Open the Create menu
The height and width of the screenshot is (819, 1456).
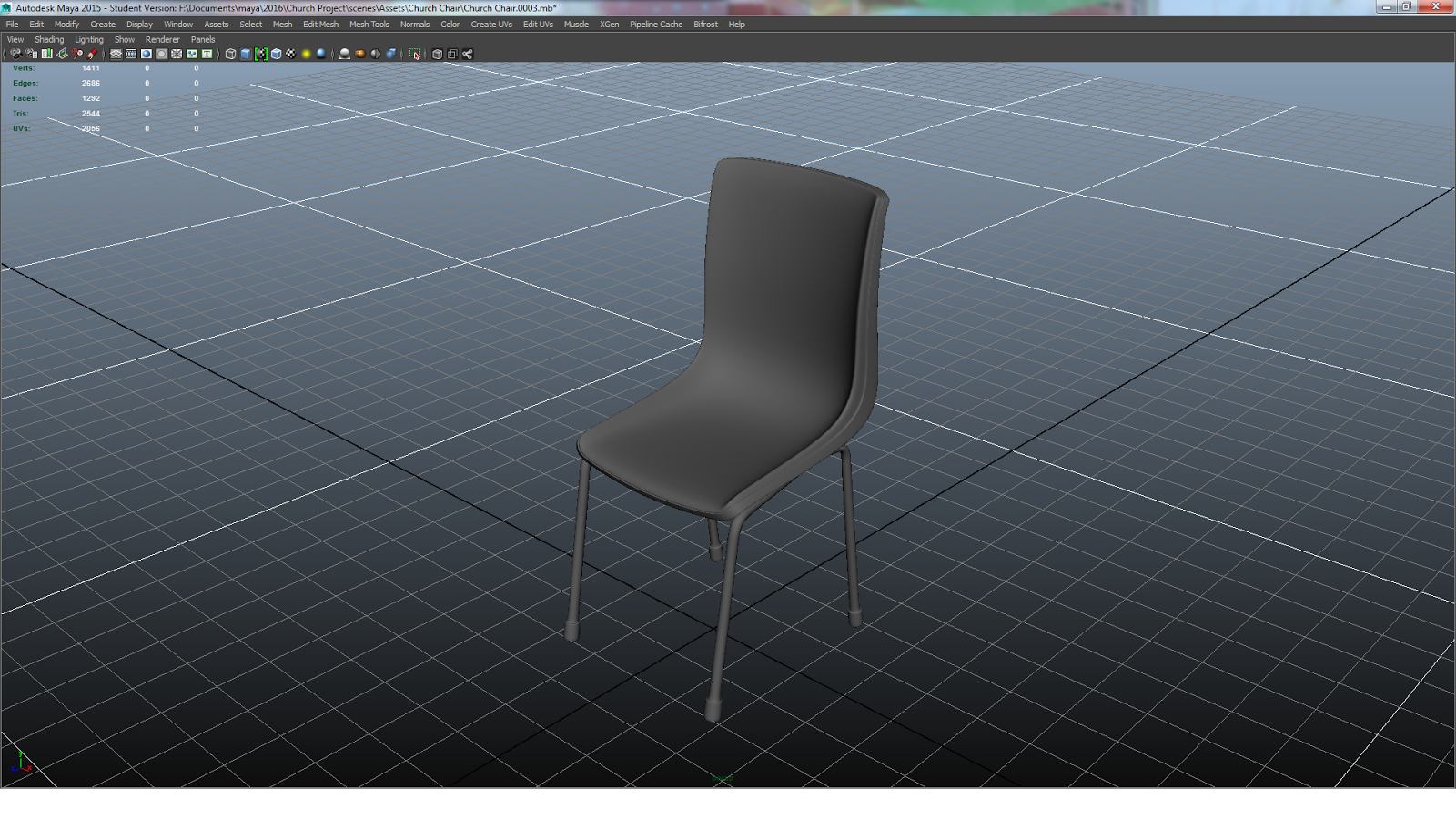coord(103,25)
